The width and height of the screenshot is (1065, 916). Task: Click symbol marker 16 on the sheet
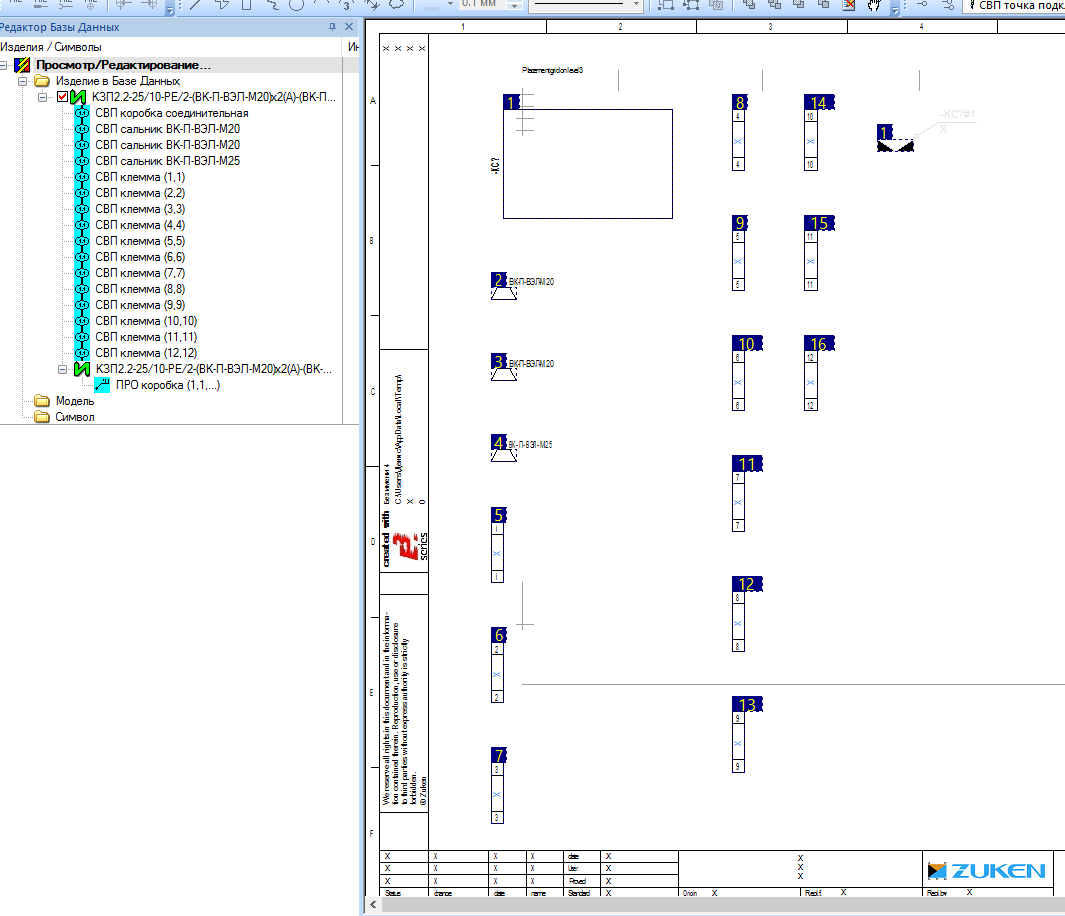(x=818, y=344)
